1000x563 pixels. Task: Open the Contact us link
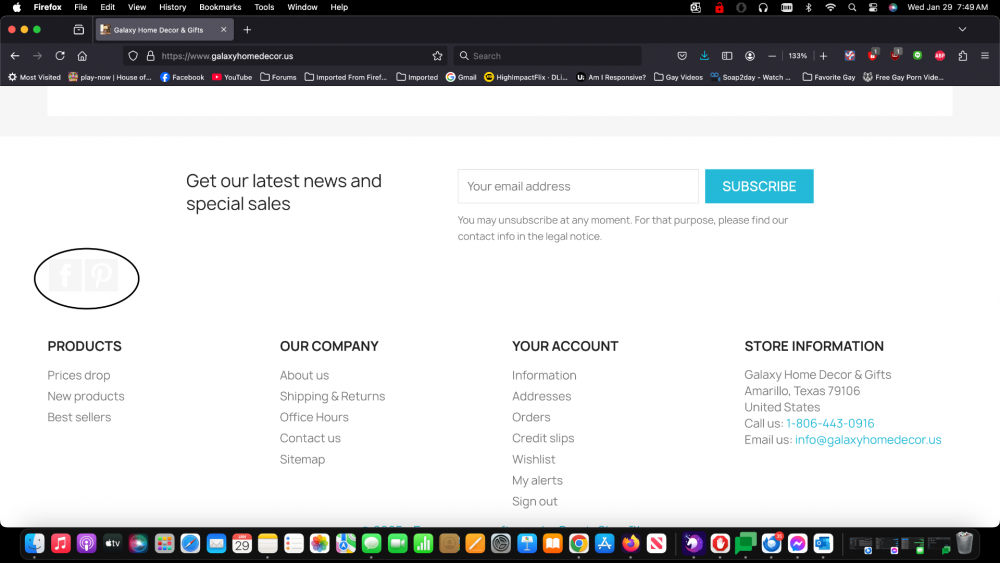pos(310,438)
